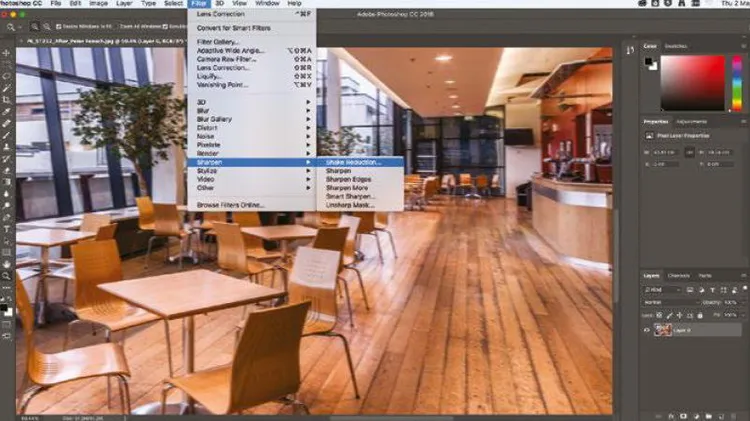Image resolution: width=750 pixels, height=421 pixels.
Task: Choose Smart Sharpen menu item
Action: pos(360,197)
